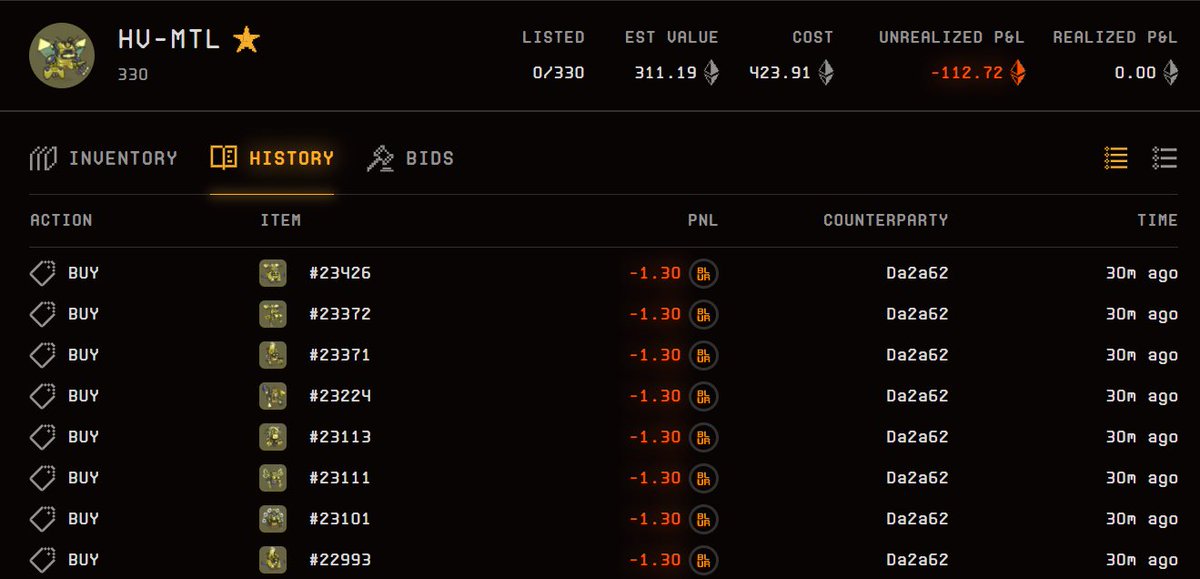
Task: Click the buy tag icon for #23113
Action: tap(43, 437)
